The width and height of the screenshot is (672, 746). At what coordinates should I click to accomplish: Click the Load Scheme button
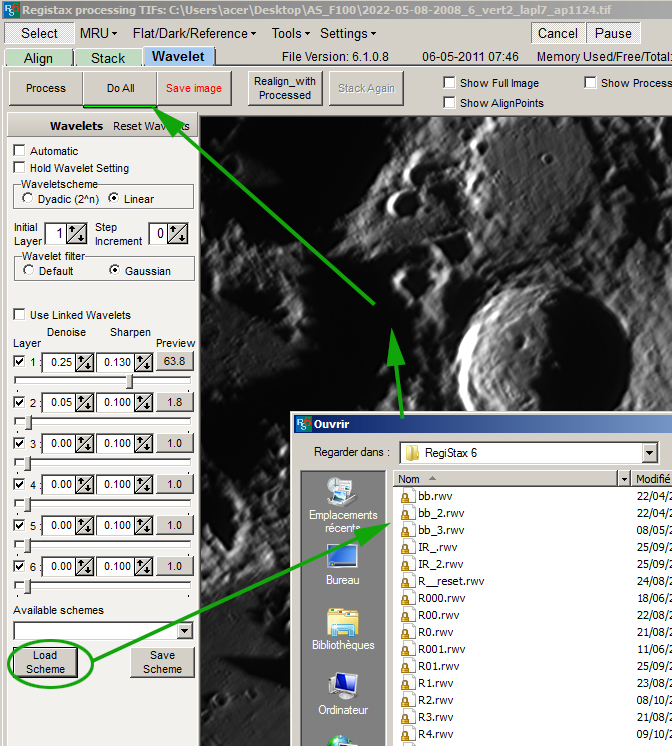point(45,662)
